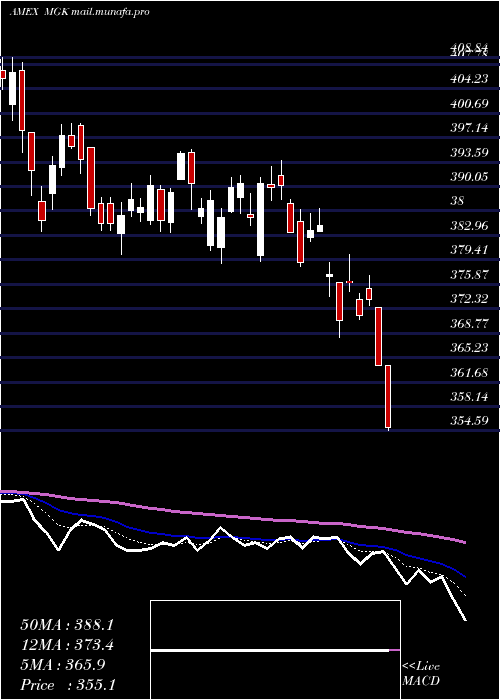The width and height of the screenshot is (500, 700).
Task: Click the MACD indicator box
Action: [275, 650]
